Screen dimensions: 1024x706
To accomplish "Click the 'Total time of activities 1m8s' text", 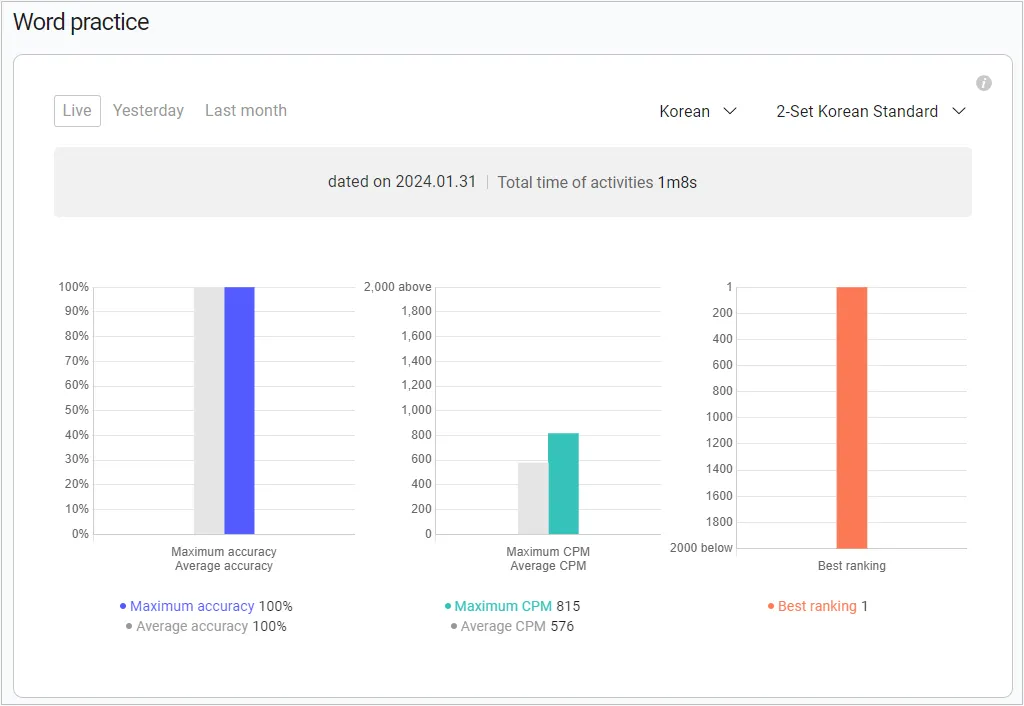I will (x=597, y=182).
